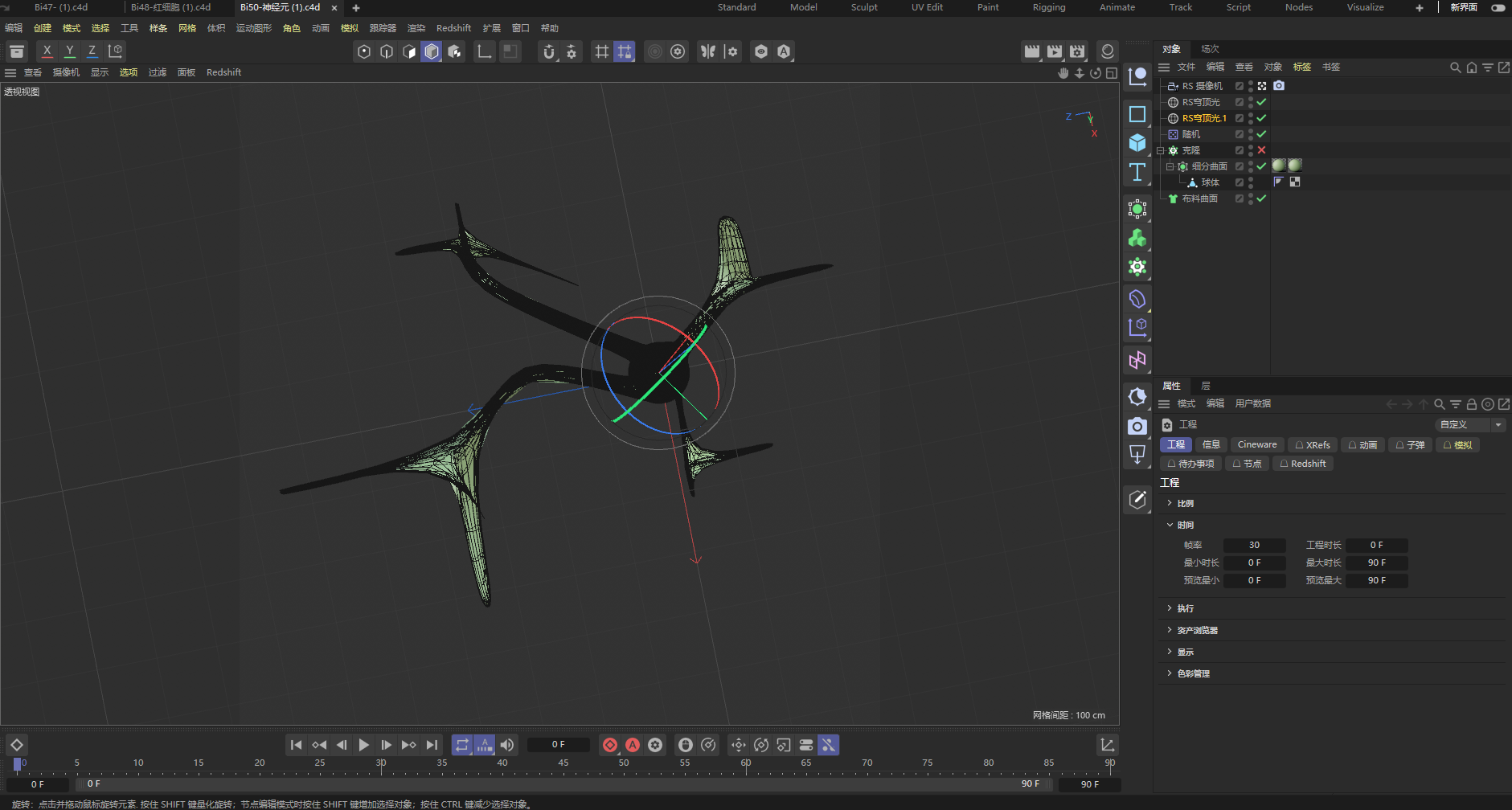The height and width of the screenshot is (810, 1512).
Task: Go to start of timeline
Action: 297,745
